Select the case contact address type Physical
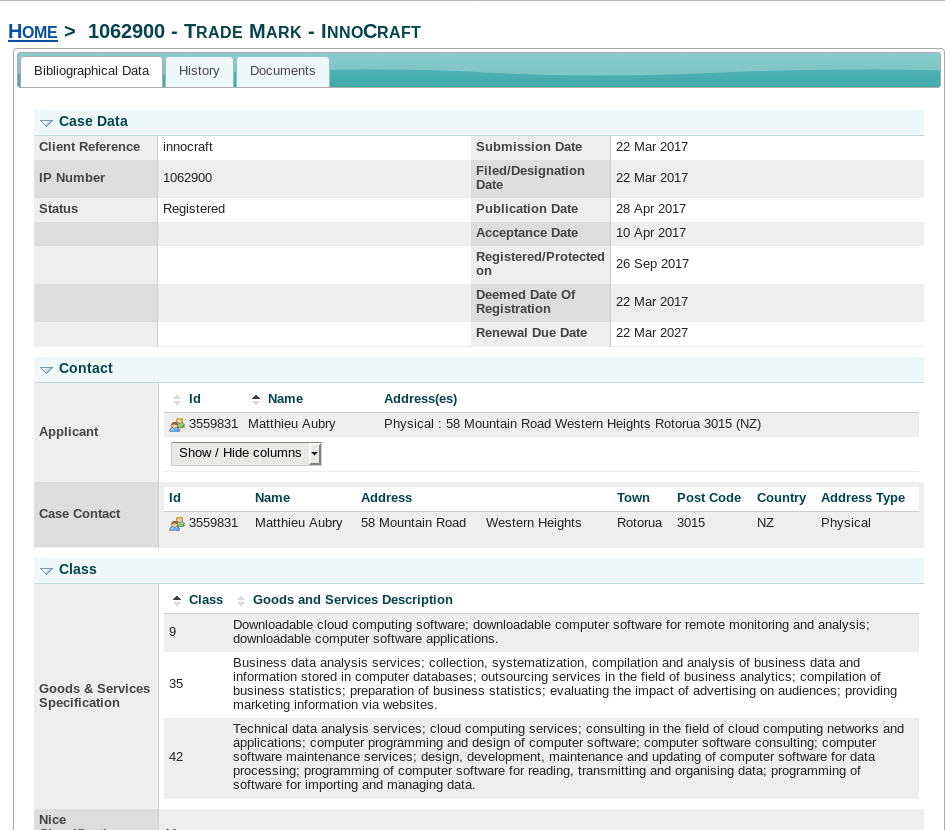945x830 pixels. pyautogui.click(x=846, y=523)
